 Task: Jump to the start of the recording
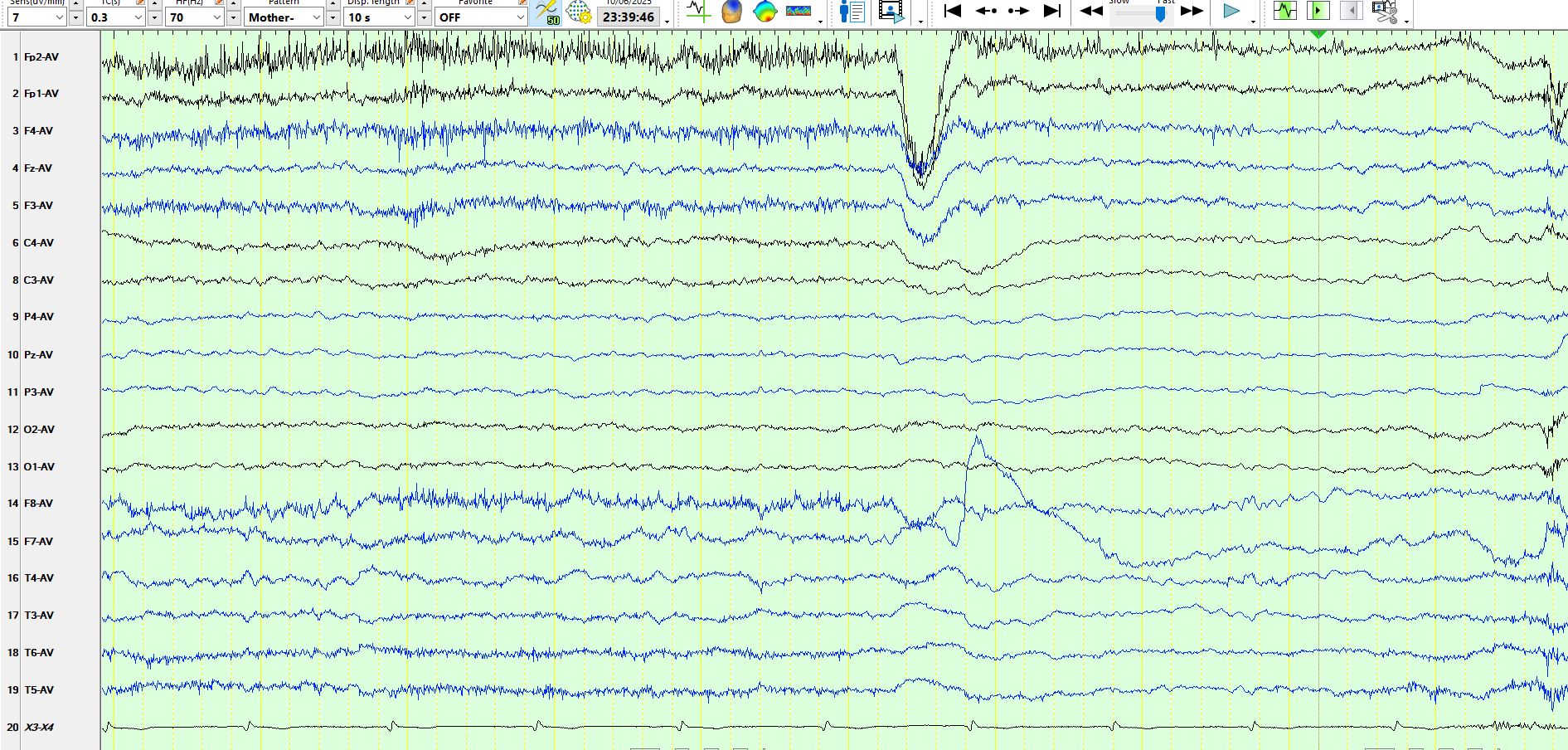coord(953,11)
